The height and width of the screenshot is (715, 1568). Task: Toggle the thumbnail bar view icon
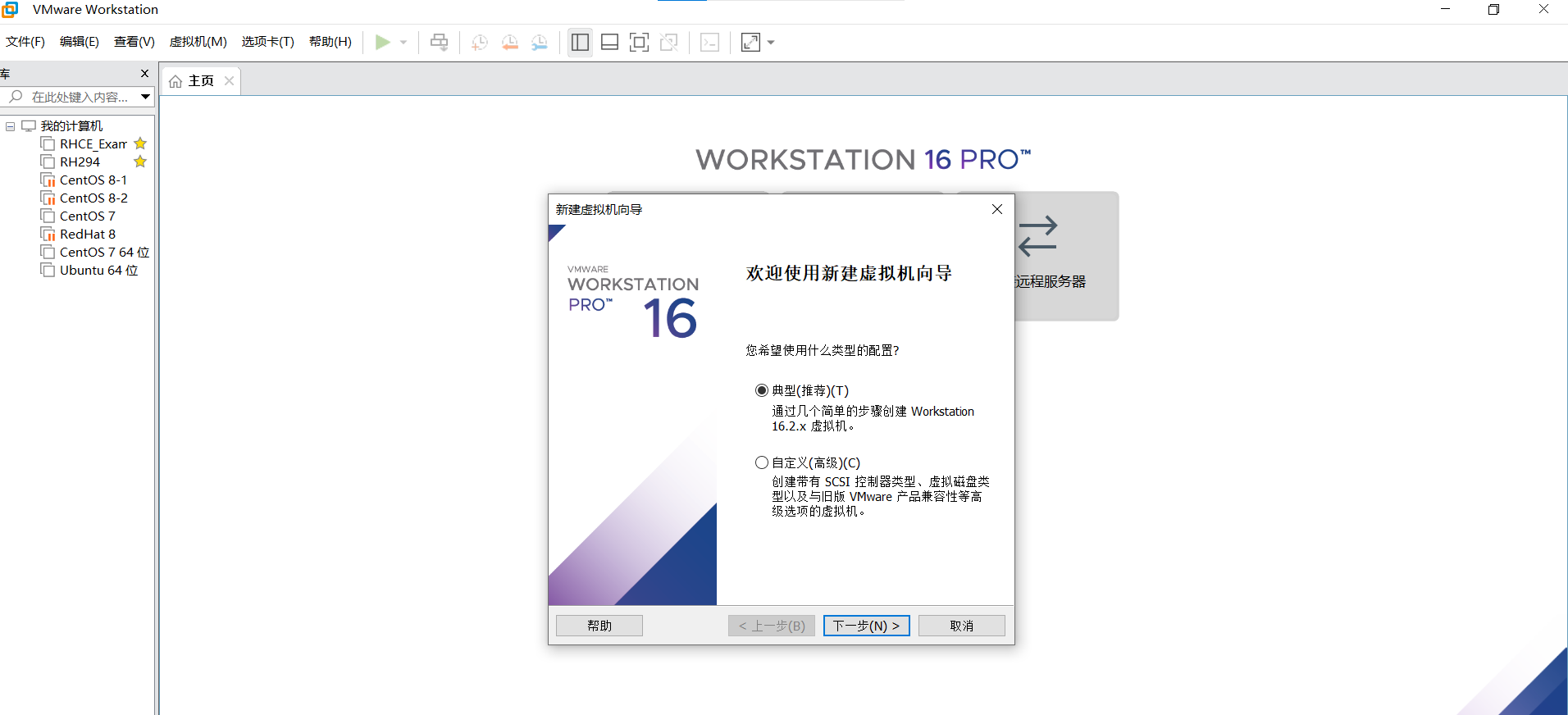(x=609, y=42)
